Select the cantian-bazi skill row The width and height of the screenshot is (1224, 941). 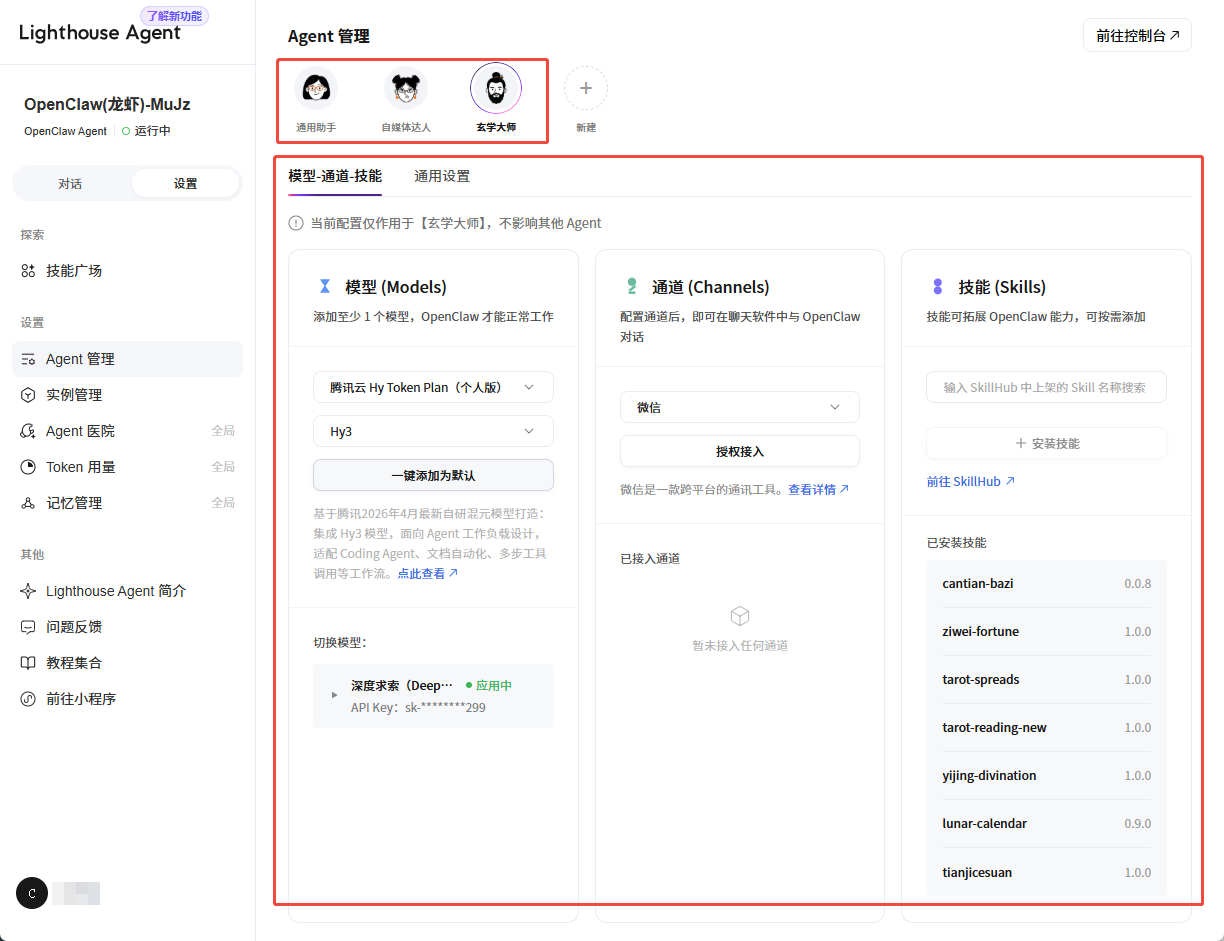[1046, 583]
